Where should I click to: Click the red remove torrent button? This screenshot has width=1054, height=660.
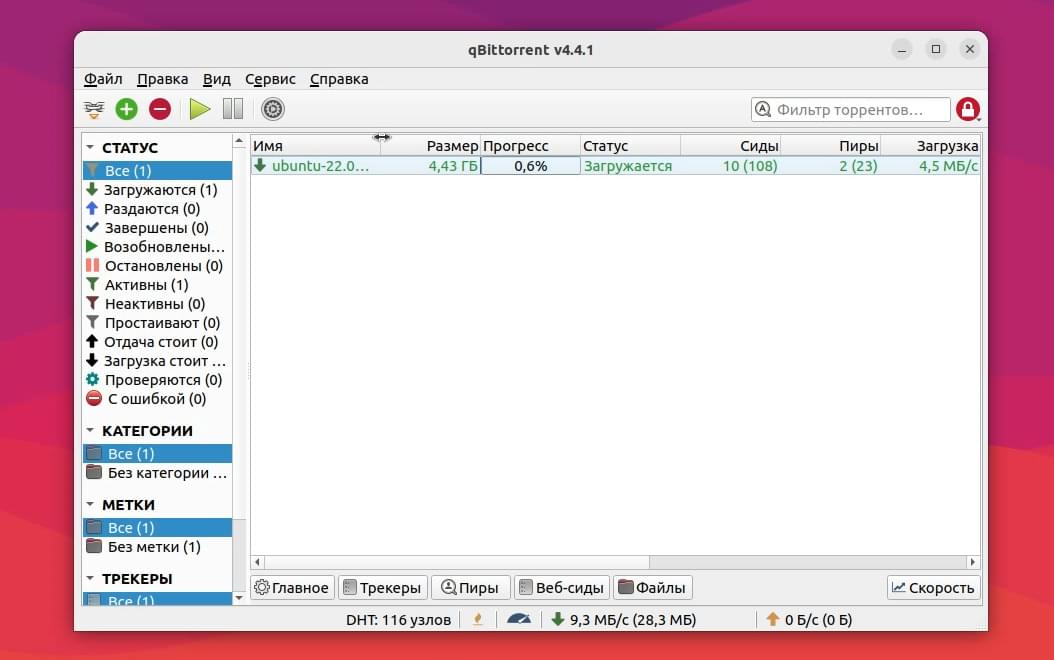[160, 109]
